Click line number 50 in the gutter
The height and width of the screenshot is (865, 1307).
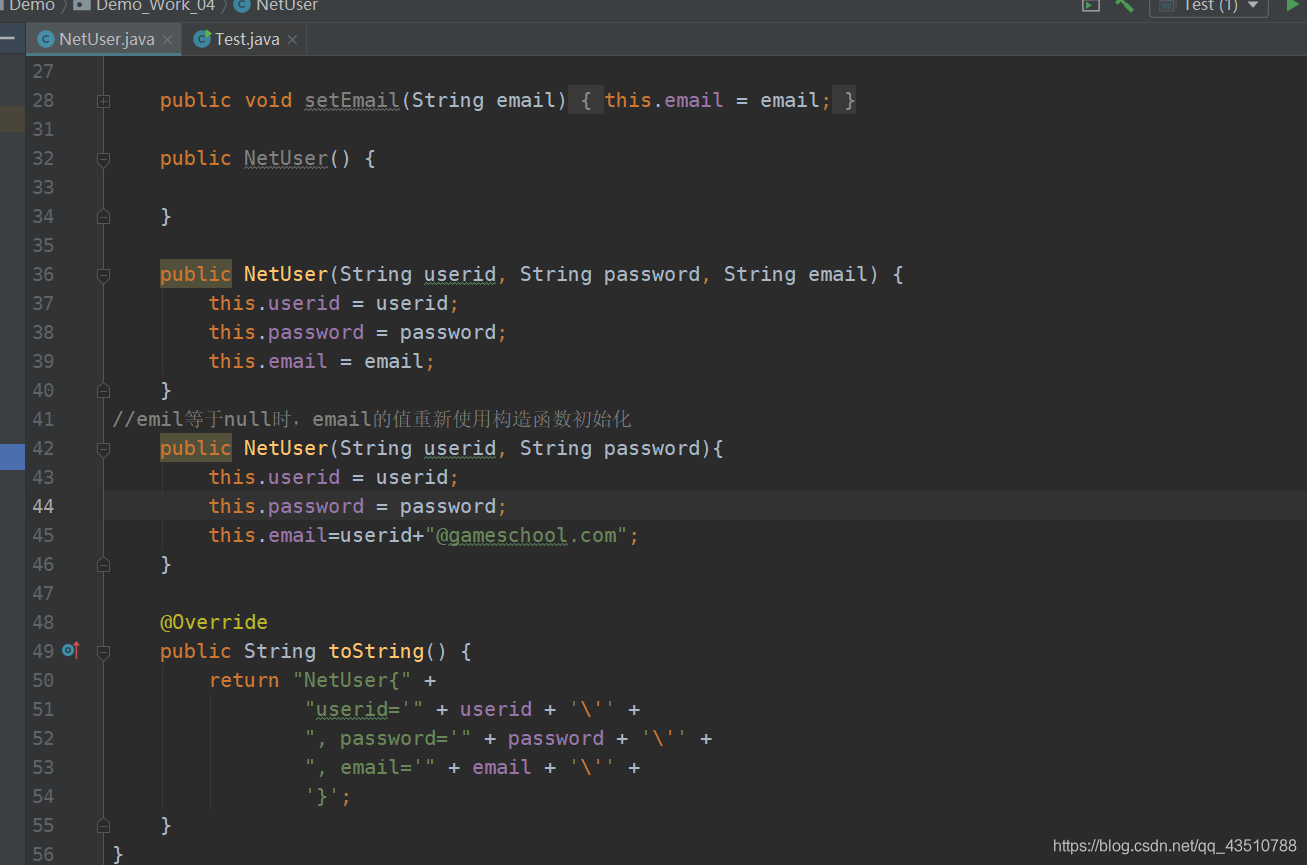[x=43, y=680]
